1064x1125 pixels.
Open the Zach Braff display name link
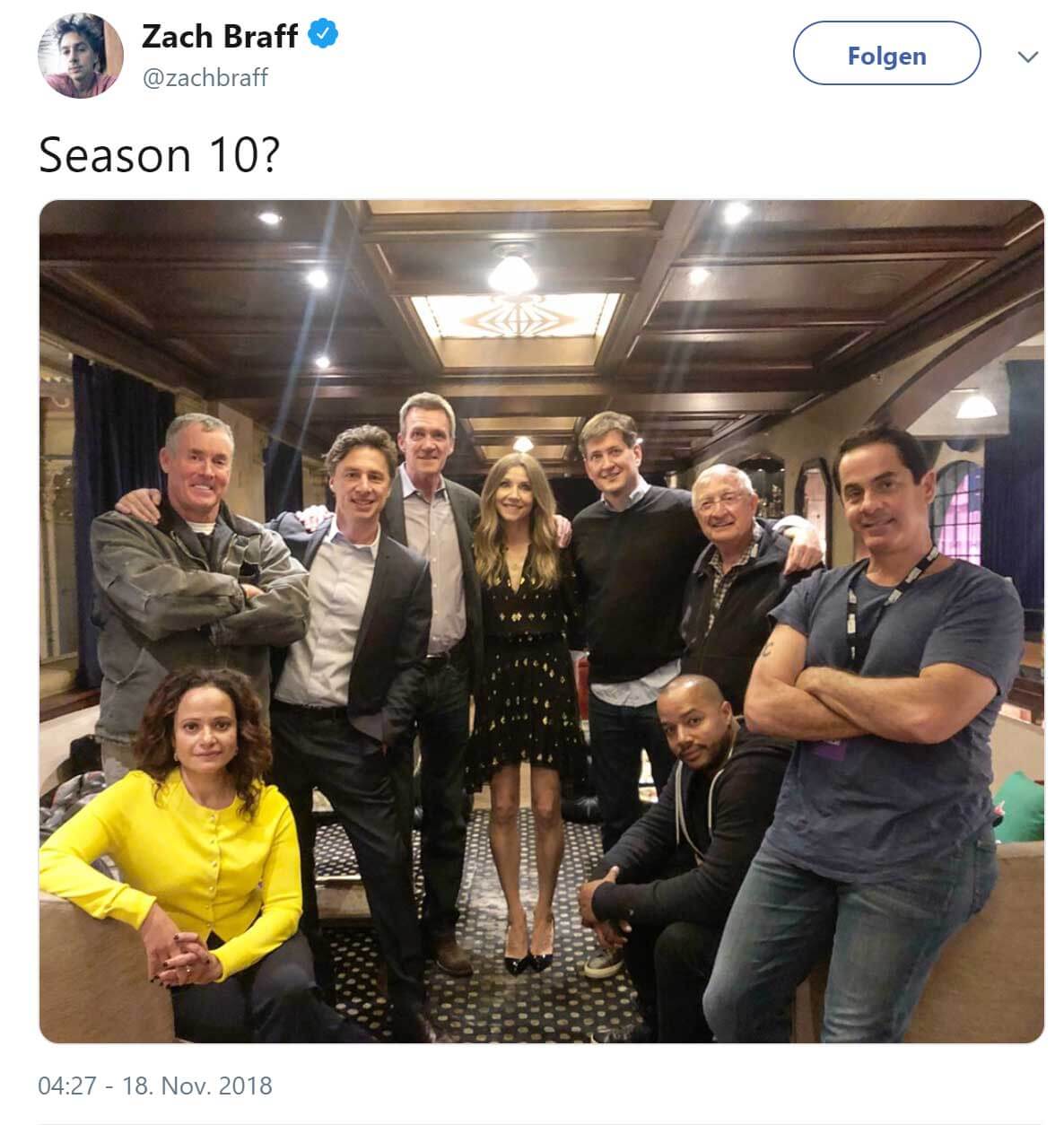(220, 36)
